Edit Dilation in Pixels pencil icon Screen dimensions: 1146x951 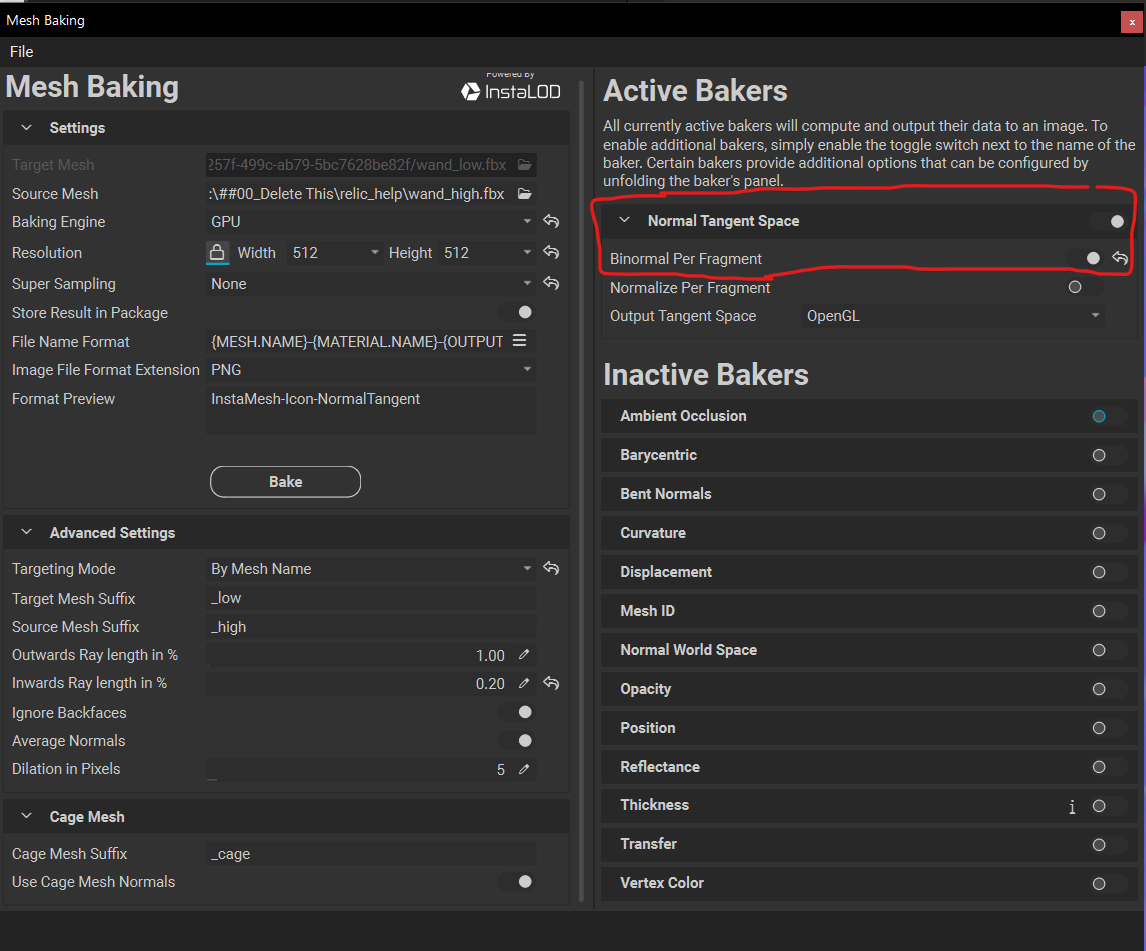click(524, 769)
